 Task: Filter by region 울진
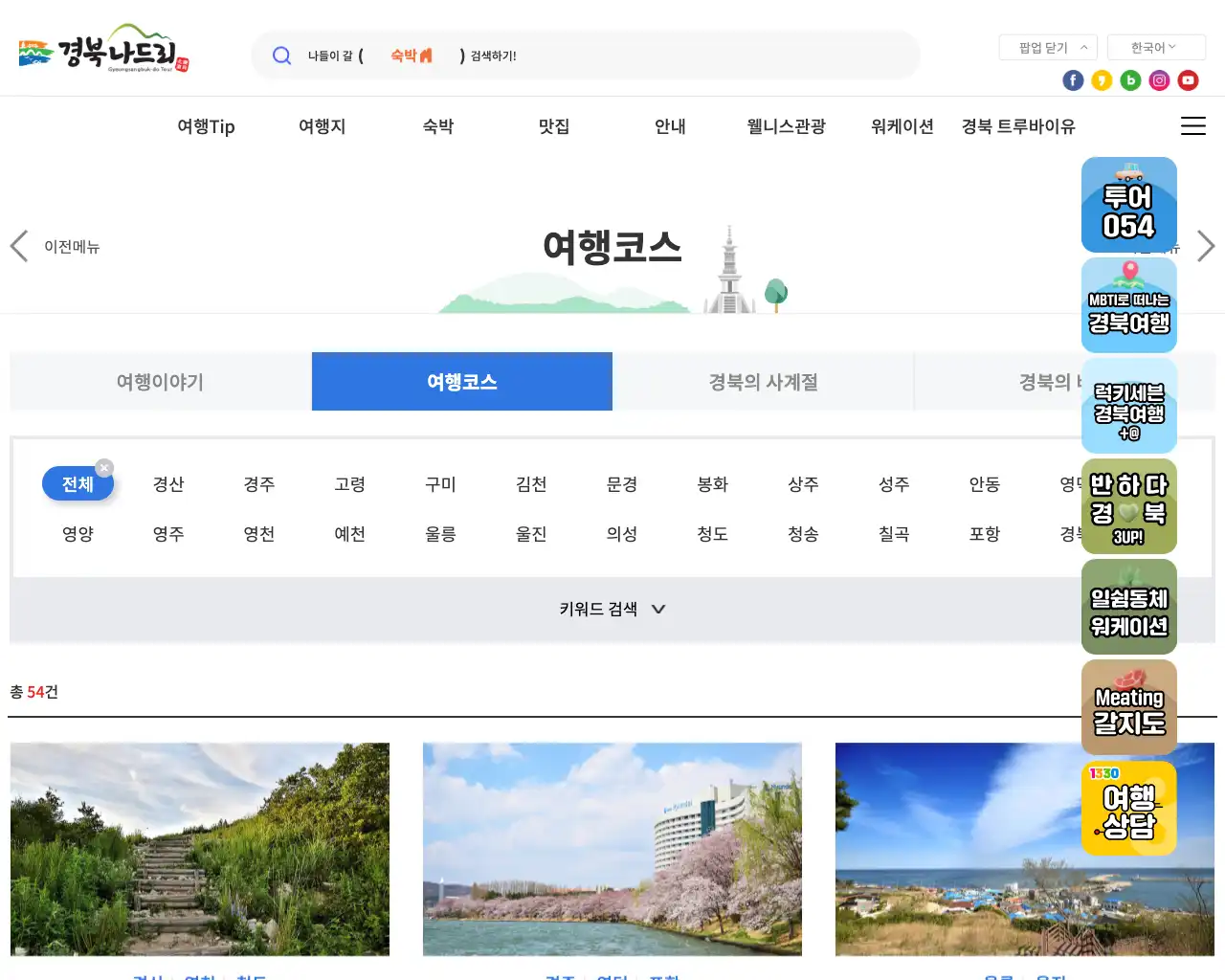pos(531,534)
